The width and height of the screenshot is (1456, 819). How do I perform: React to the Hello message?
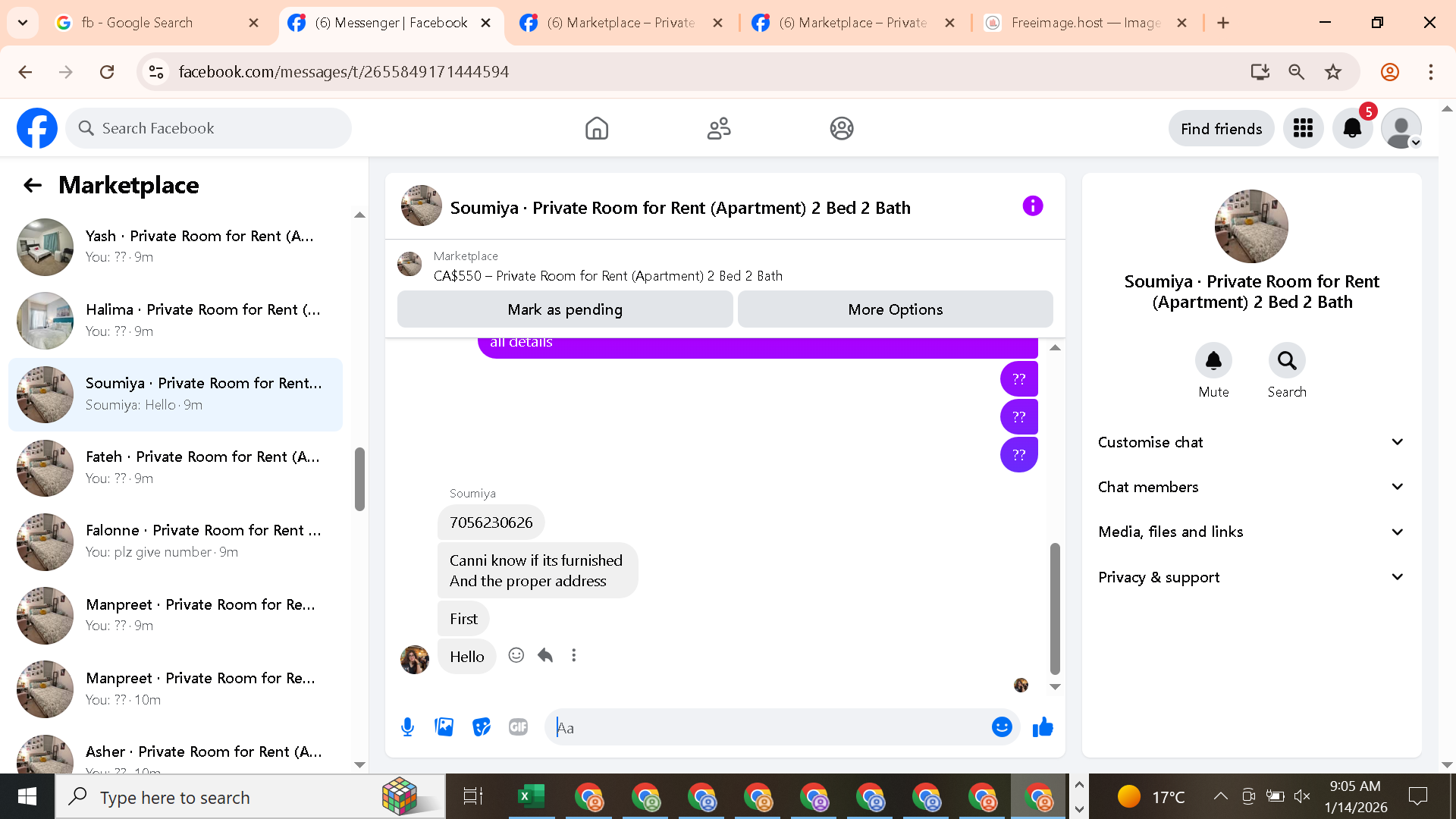516,655
